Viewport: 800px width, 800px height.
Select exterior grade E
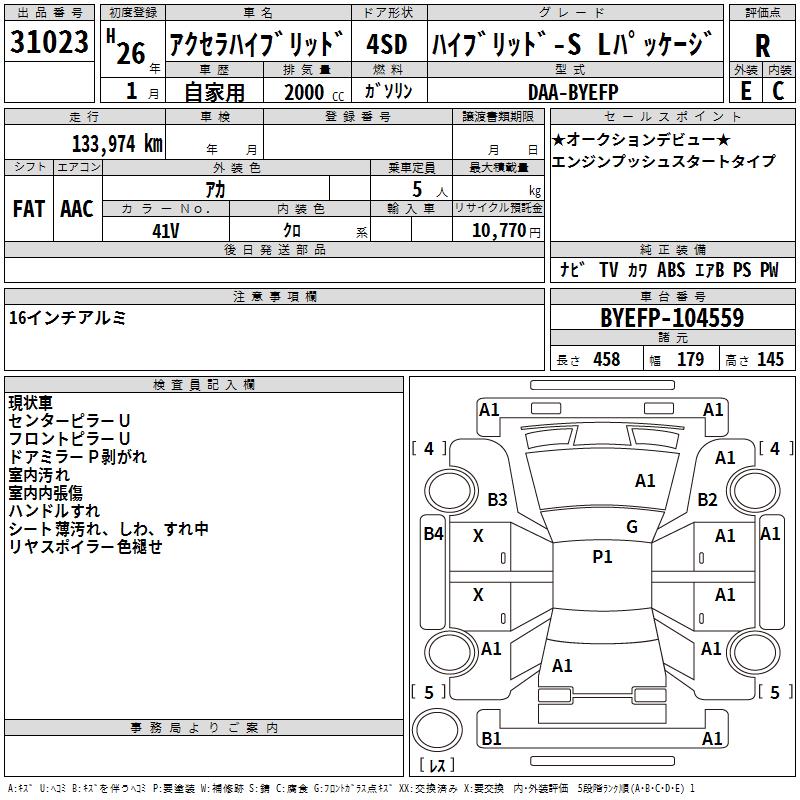(x=745, y=90)
